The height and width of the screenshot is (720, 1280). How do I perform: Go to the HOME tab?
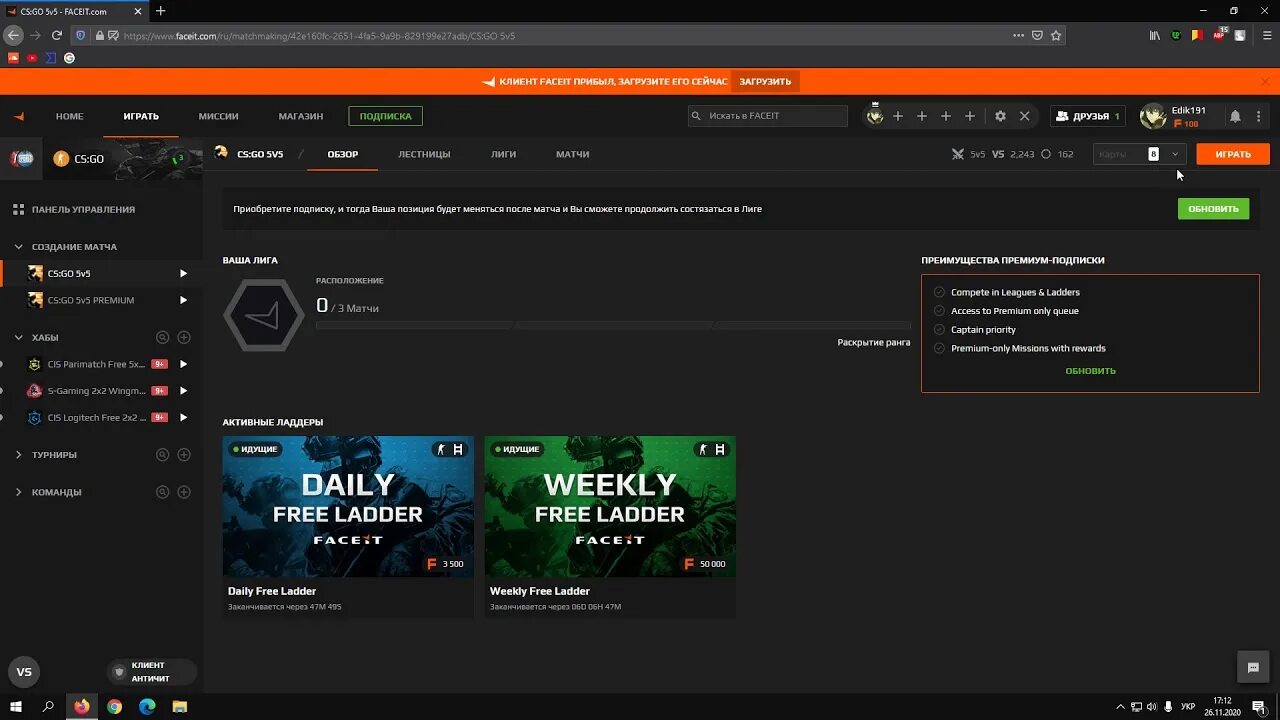pos(69,116)
